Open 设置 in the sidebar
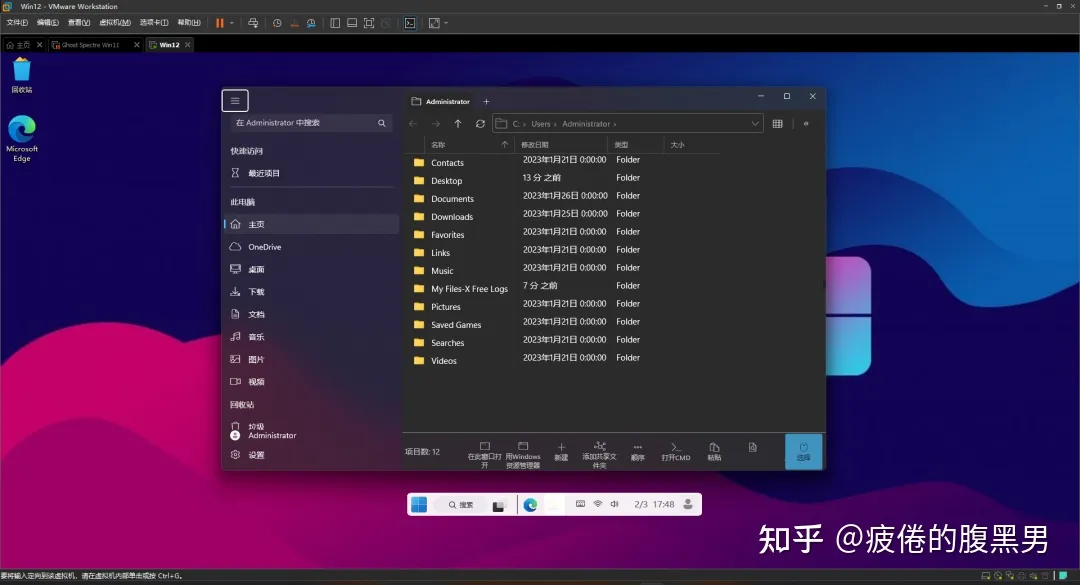This screenshot has height=585, width=1080. [x=312, y=455]
